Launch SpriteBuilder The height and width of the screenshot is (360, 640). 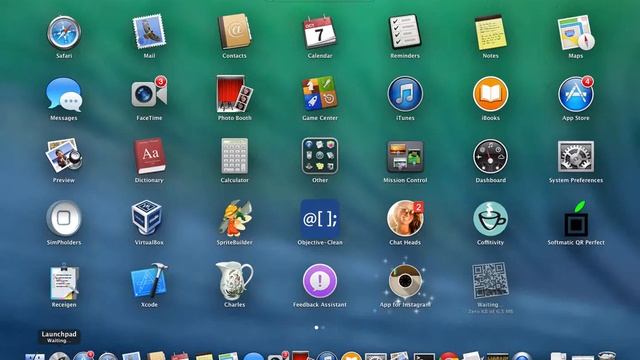click(235, 218)
